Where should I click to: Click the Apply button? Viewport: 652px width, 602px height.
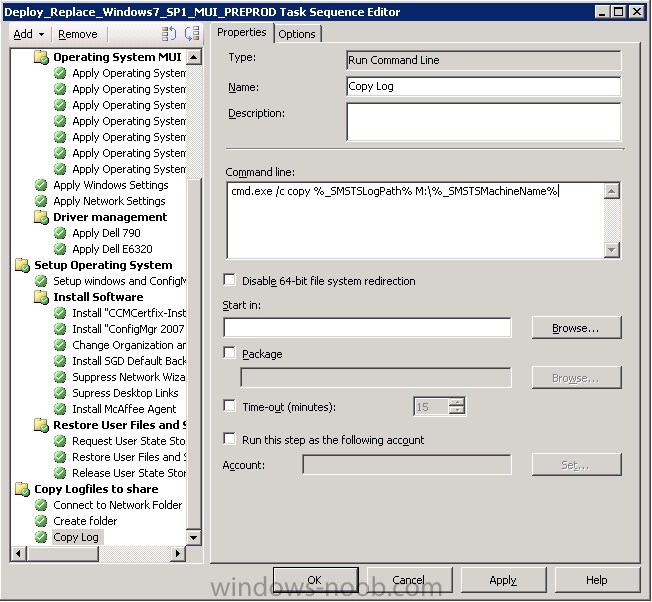[x=503, y=580]
